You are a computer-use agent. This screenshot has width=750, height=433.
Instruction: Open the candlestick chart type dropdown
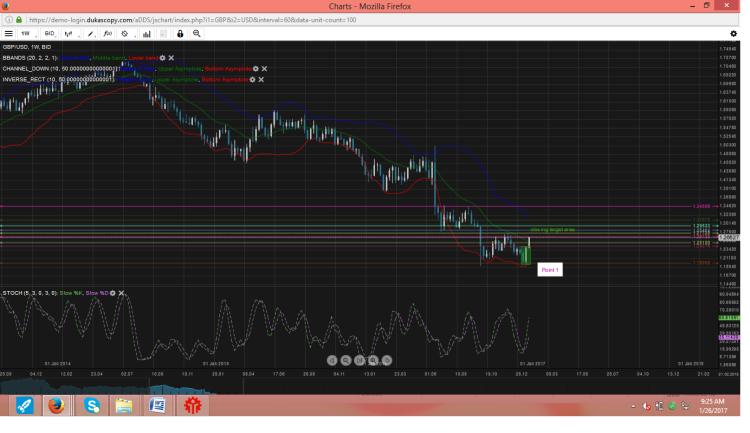tap(69, 33)
